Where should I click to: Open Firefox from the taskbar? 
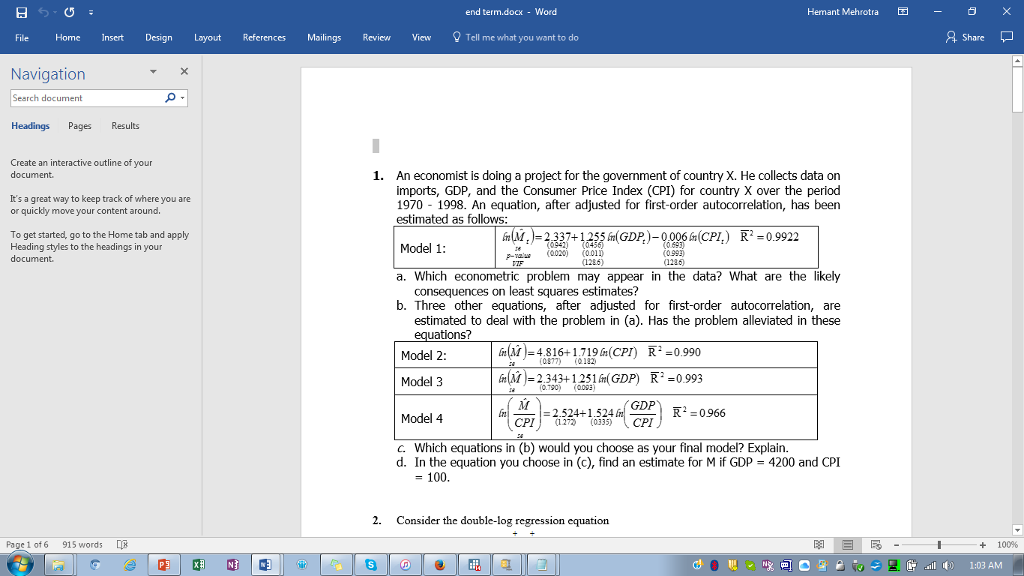pyautogui.click(x=440, y=565)
